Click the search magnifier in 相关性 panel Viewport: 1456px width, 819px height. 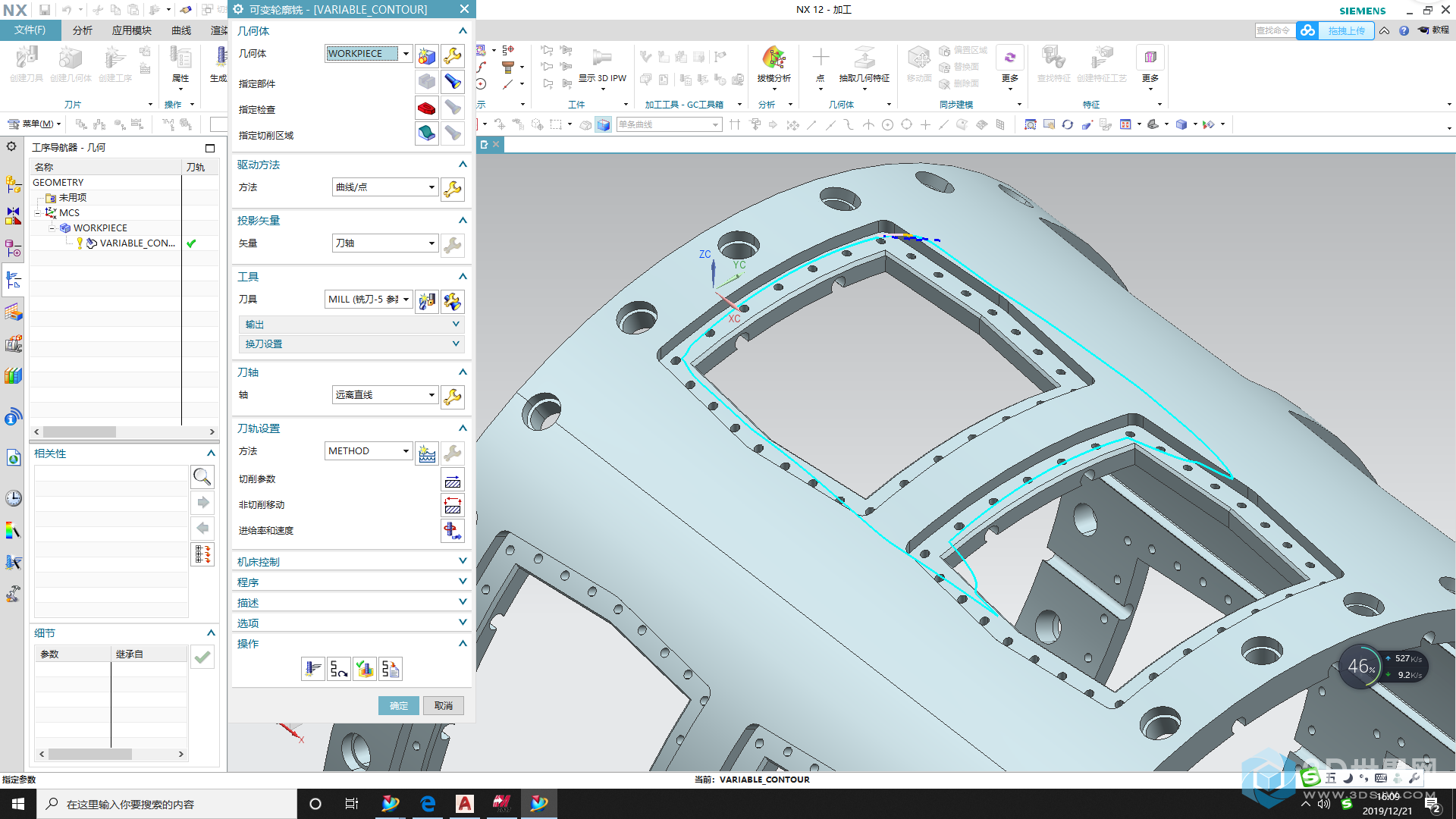tap(202, 477)
